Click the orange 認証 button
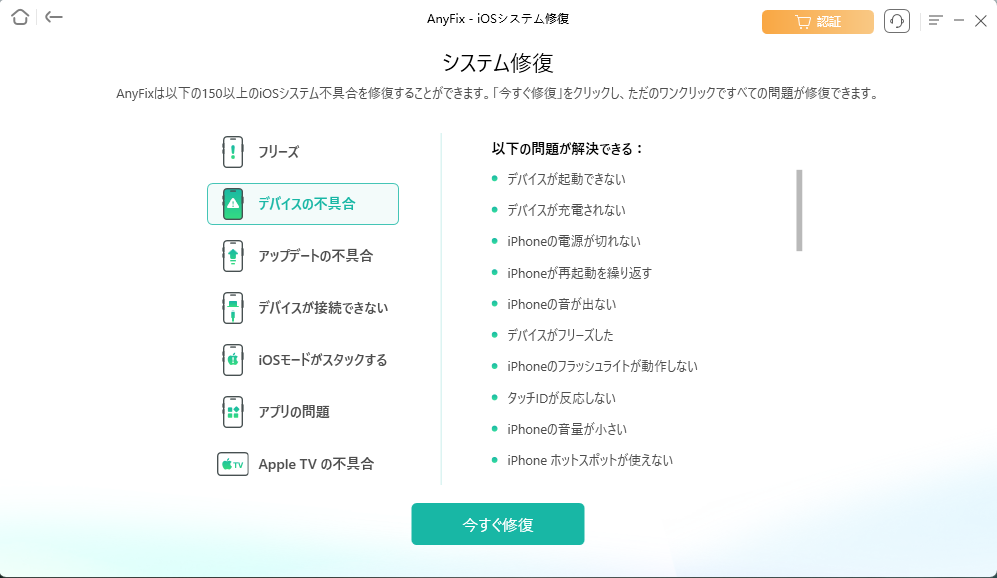The width and height of the screenshot is (997, 578). (818, 22)
